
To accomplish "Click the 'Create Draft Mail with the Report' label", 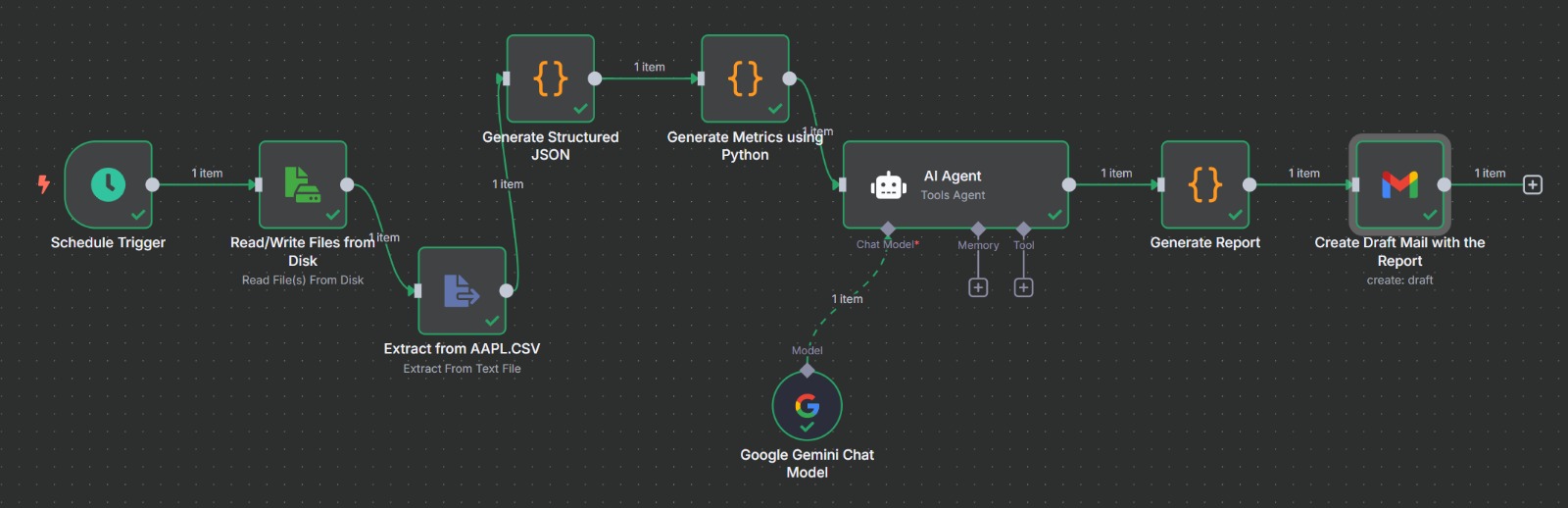I will (x=1399, y=251).
